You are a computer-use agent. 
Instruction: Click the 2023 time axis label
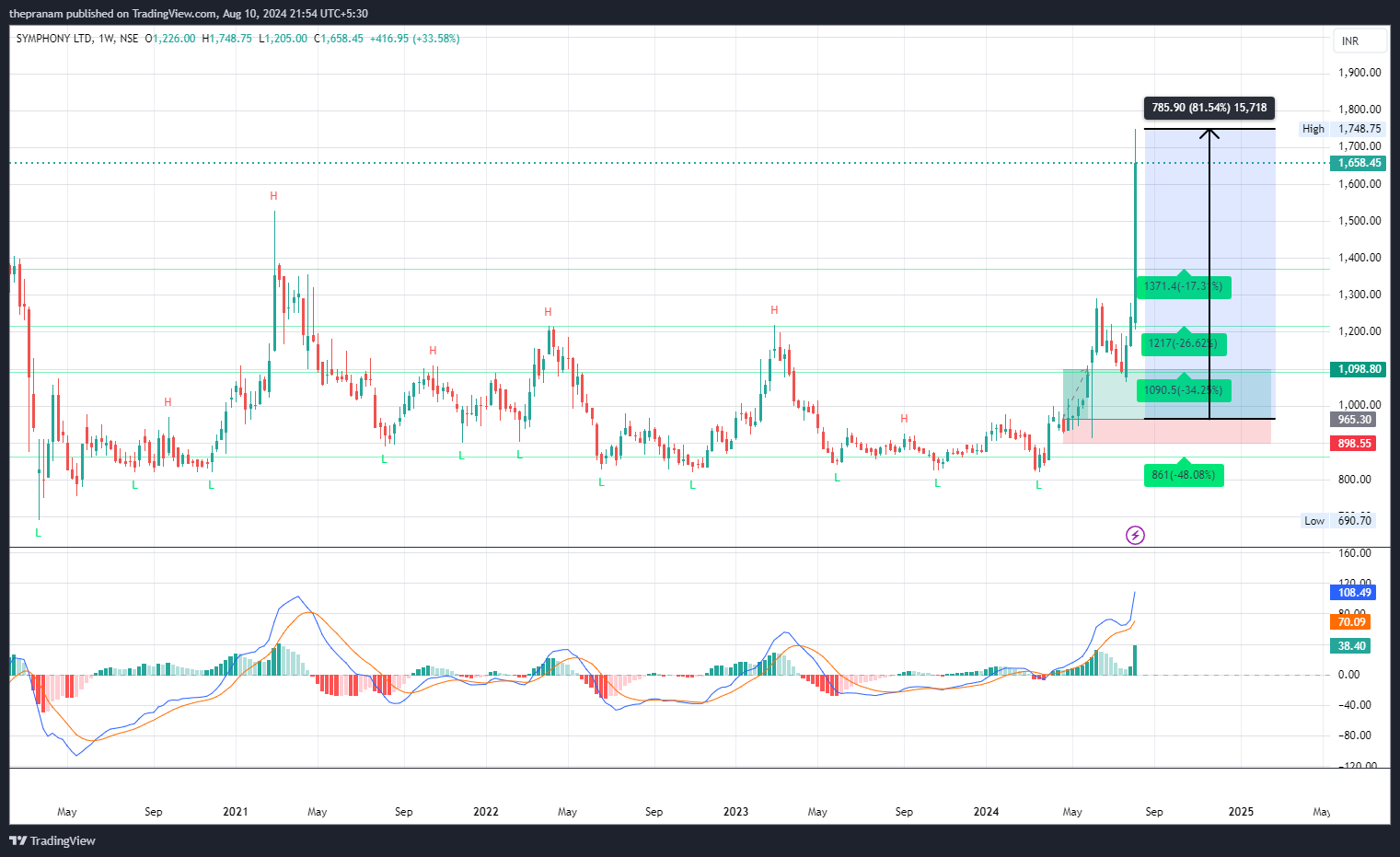(x=736, y=812)
